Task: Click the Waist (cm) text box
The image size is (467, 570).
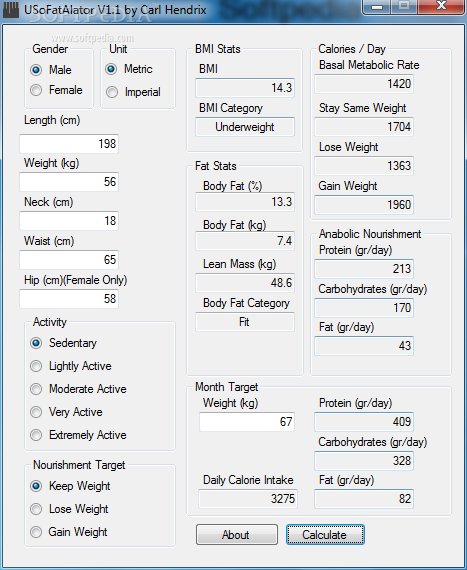Action: click(69, 260)
